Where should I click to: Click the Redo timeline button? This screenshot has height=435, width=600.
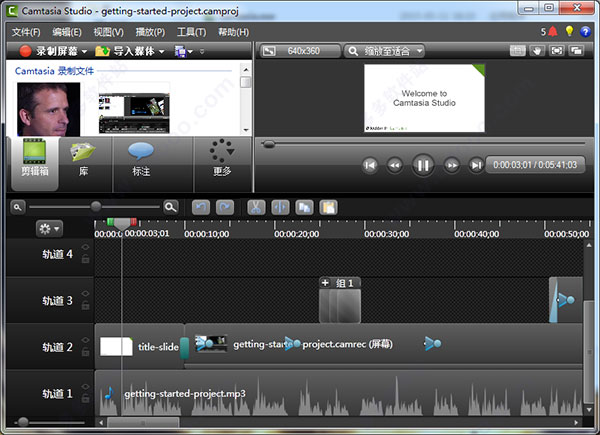pyautogui.click(x=225, y=207)
